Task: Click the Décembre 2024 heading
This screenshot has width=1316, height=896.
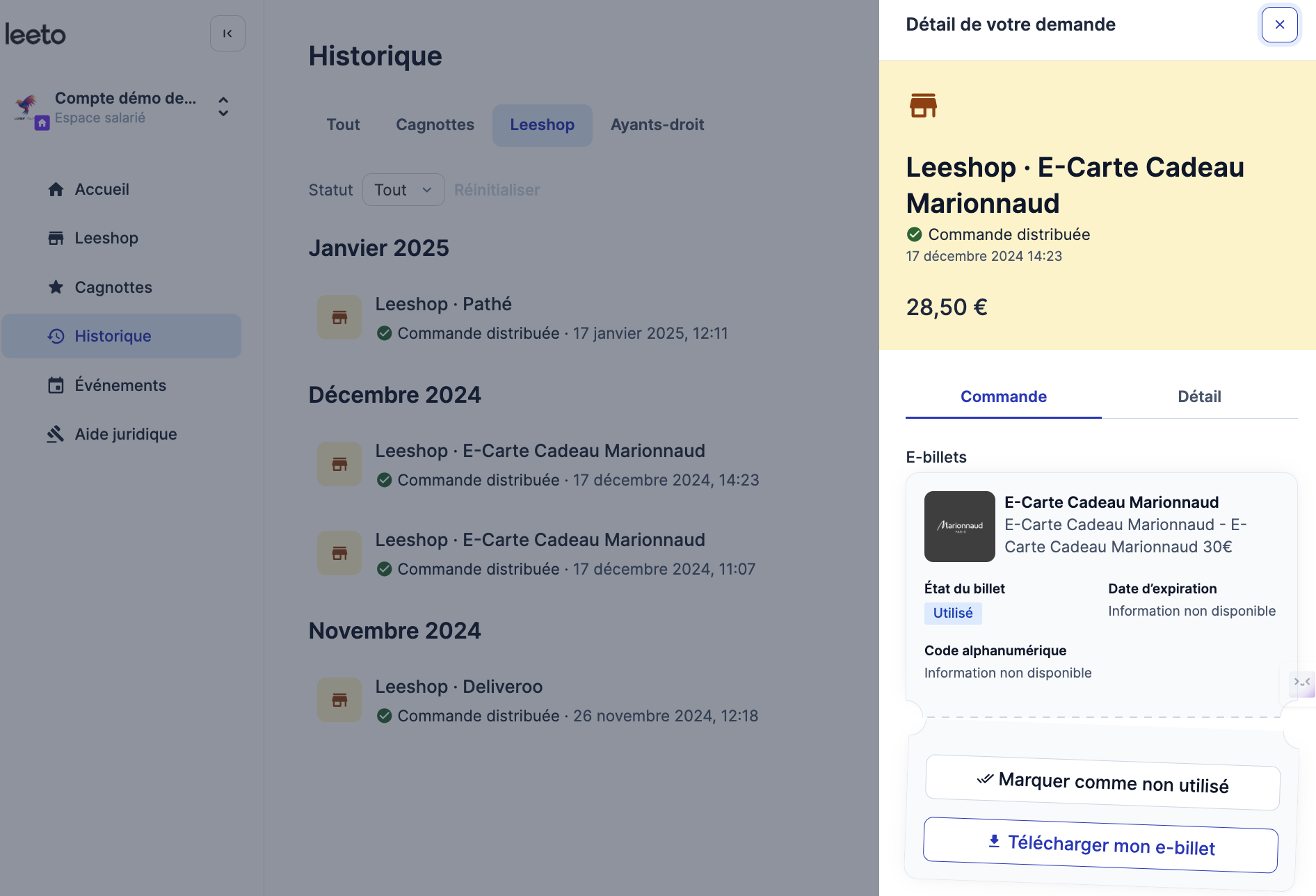Action: pyautogui.click(x=395, y=395)
